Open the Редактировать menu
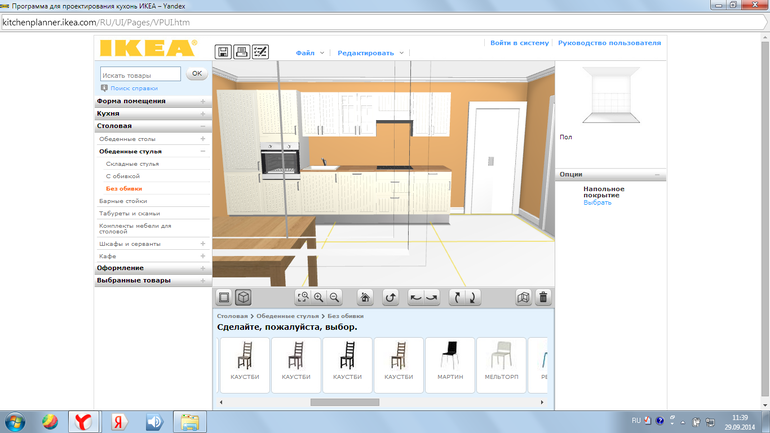Image resolution: width=770 pixels, height=433 pixels. [x=370, y=52]
